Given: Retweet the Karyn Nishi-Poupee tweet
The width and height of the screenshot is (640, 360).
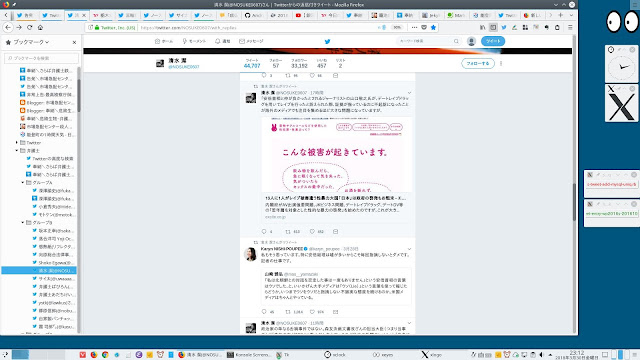Looking at the screenshot, I should pyautogui.click(x=288, y=312).
